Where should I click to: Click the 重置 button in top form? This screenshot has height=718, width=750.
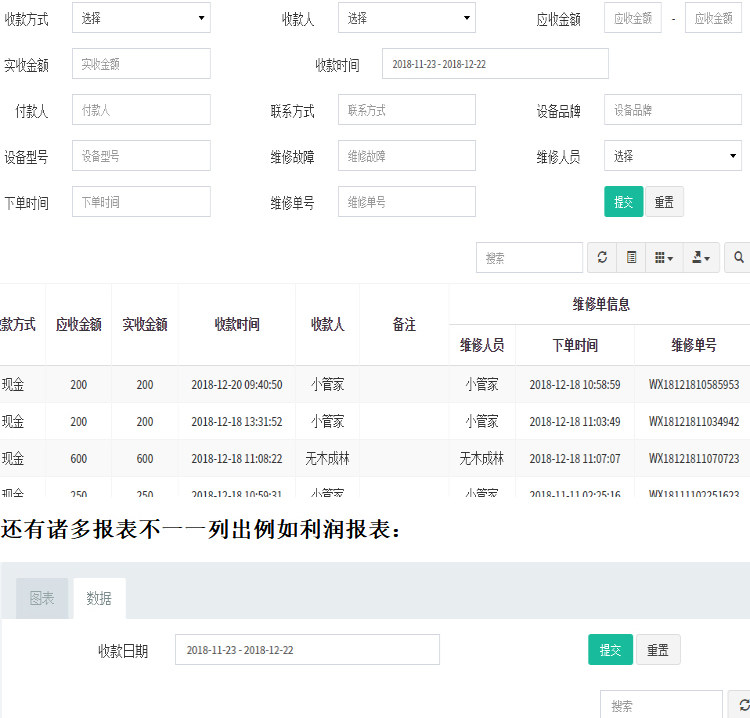(x=664, y=201)
